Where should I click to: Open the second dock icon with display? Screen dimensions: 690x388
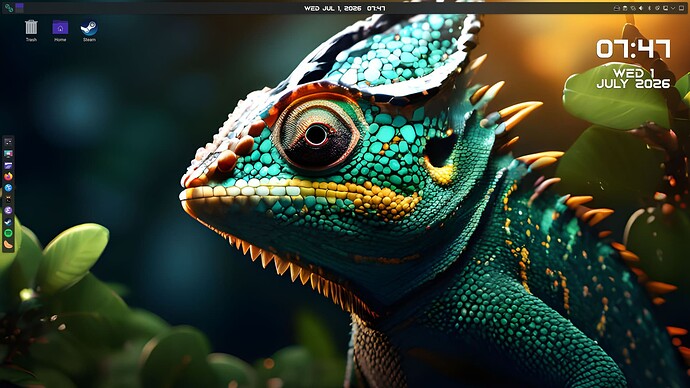[8, 154]
